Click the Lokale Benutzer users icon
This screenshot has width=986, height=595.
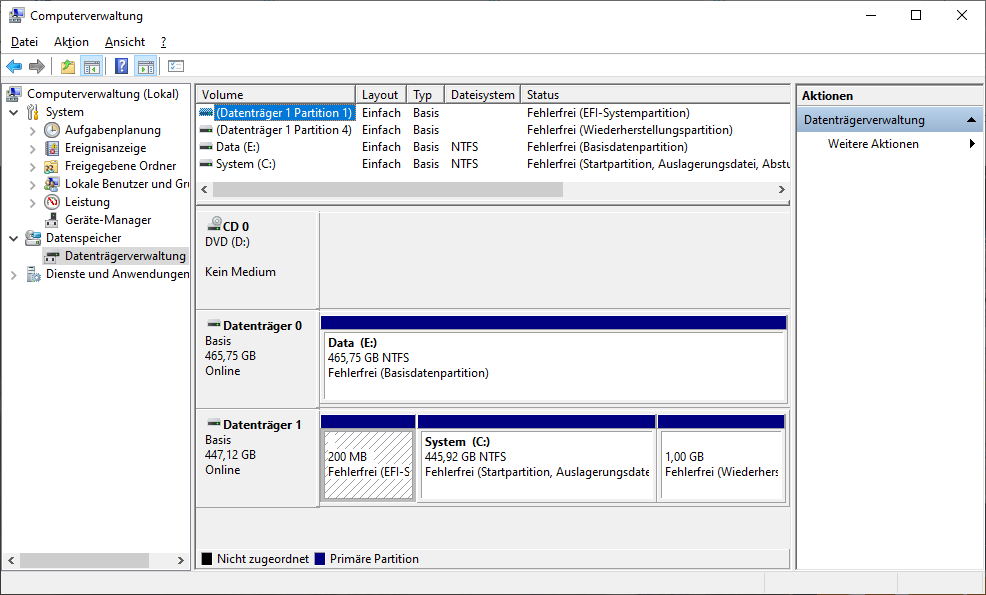point(52,184)
